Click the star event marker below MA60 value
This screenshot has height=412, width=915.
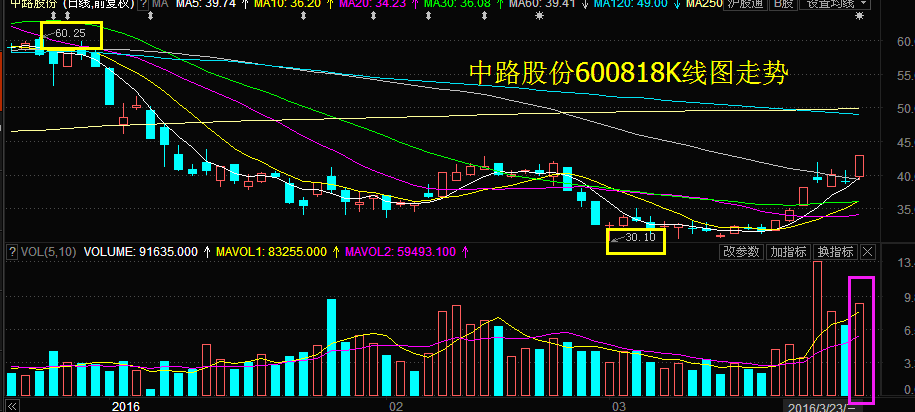coord(539,16)
